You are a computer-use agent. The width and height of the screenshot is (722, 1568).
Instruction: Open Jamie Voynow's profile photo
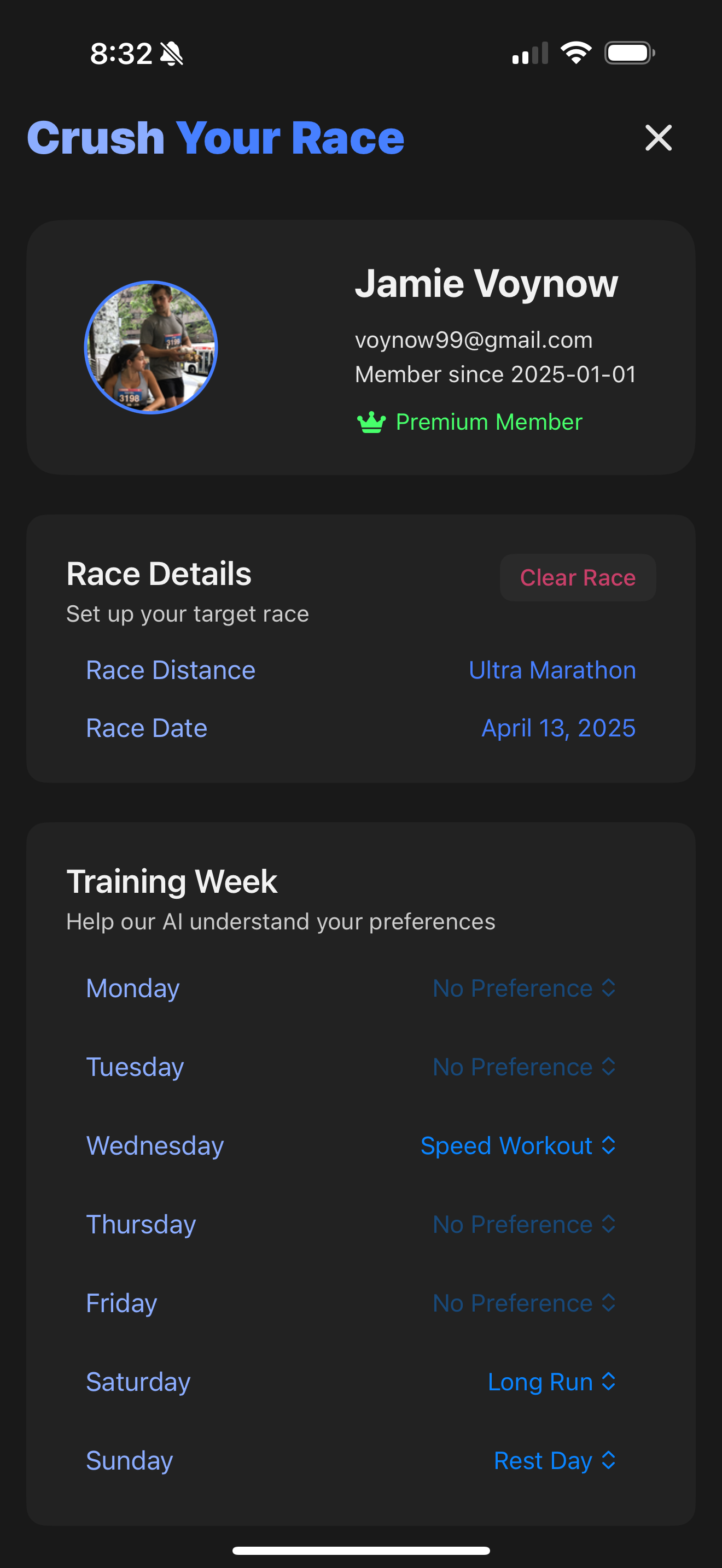(x=151, y=347)
